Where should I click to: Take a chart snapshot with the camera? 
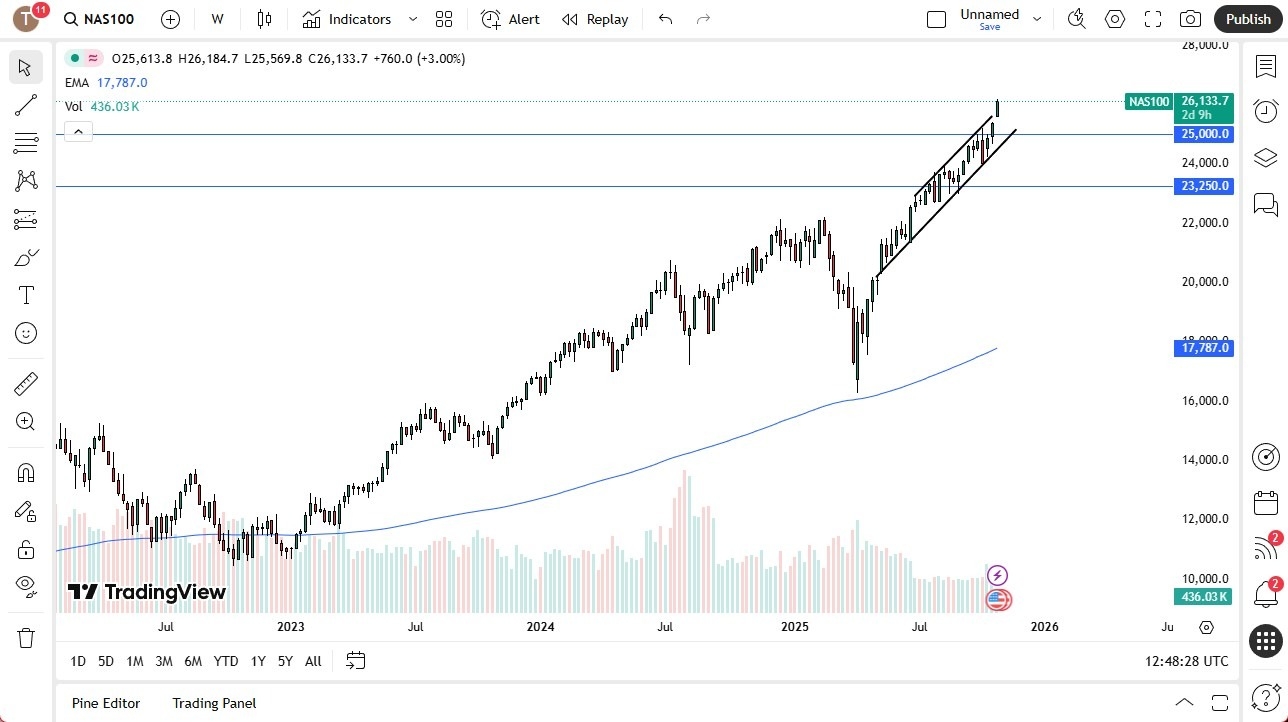pos(1190,18)
